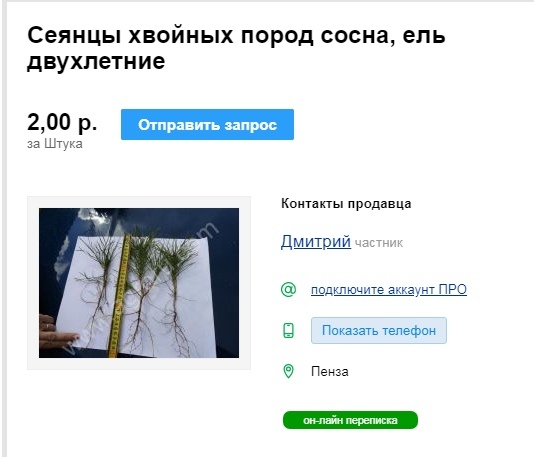The image size is (534, 457).
Task: Open the pine seedlings photo thumbnail
Action: pos(139,283)
